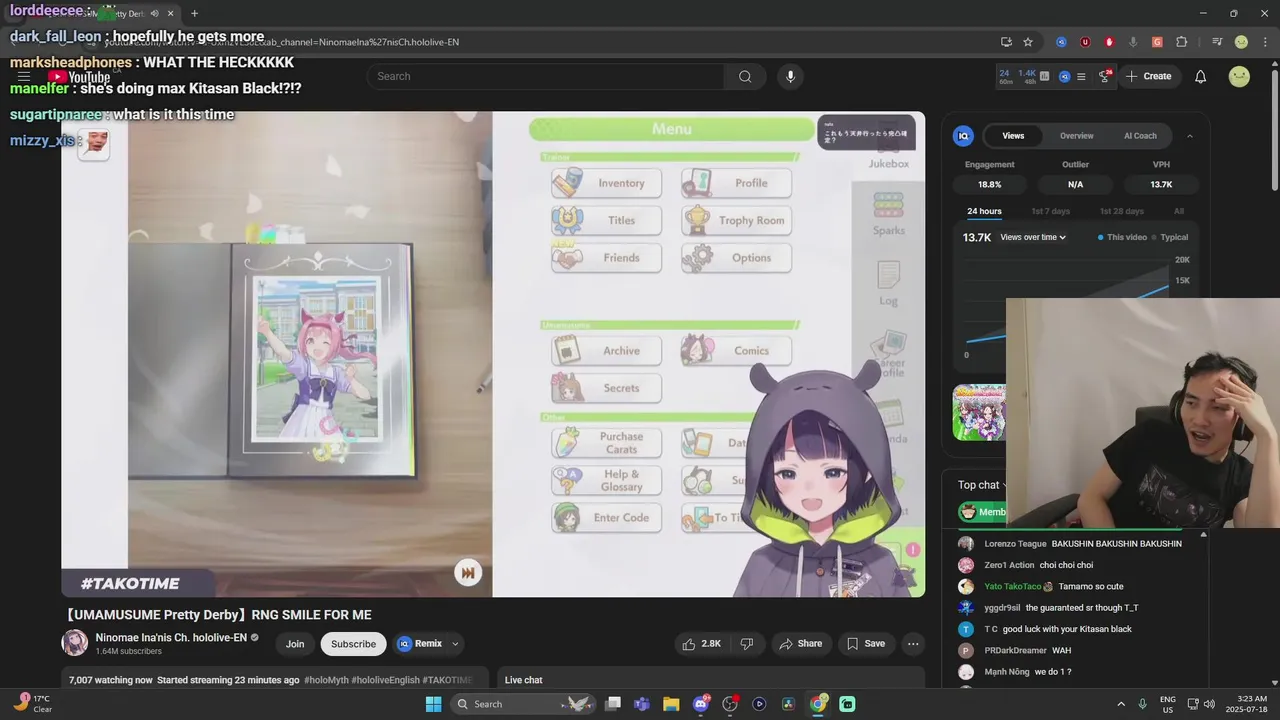Show hidden system tray icons
This screenshot has height=720, width=1280.
(x=1120, y=704)
